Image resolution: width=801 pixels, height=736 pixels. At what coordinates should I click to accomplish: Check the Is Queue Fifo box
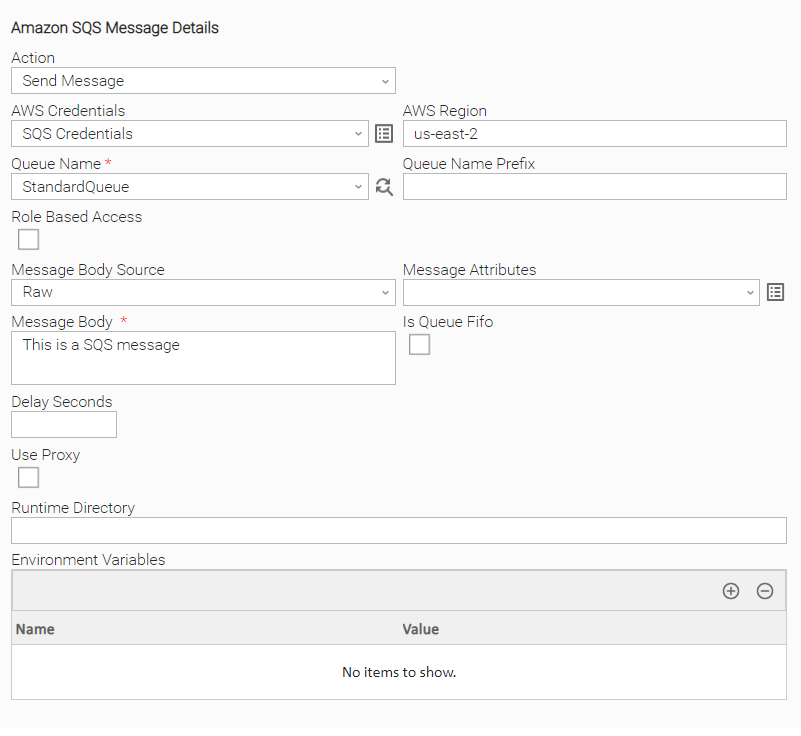pyautogui.click(x=419, y=344)
